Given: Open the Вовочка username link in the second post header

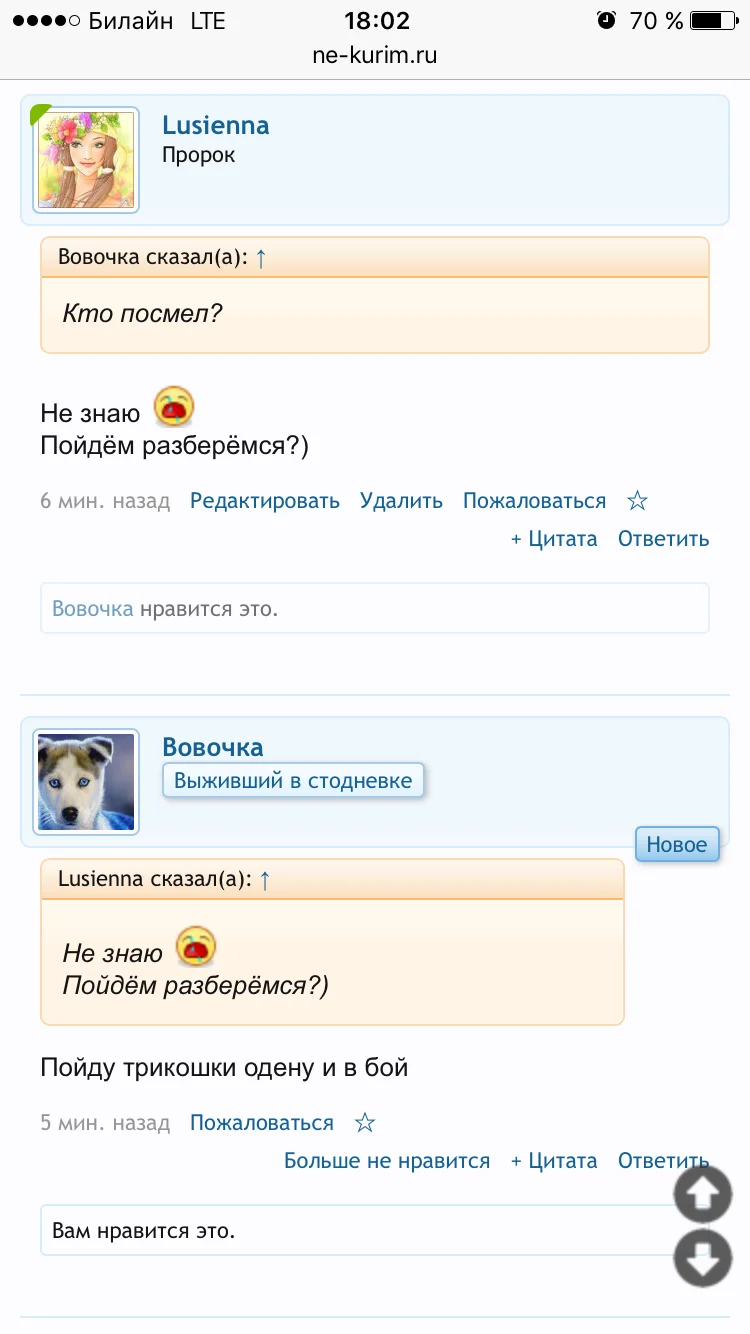Looking at the screenshot, I should [213, 747].
